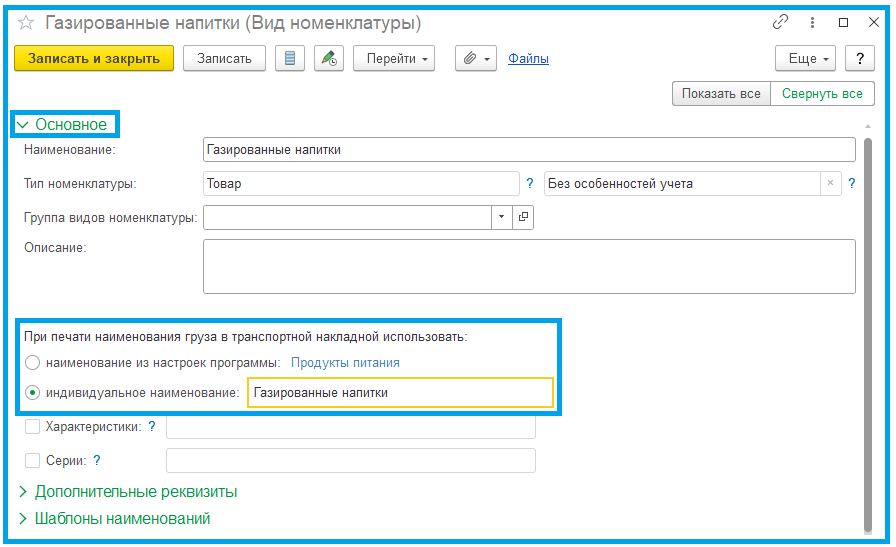This screenshot has width=896, height=547.
Task: Open help with question mark button
Action: pyautogui.click(x=860, y=59)
